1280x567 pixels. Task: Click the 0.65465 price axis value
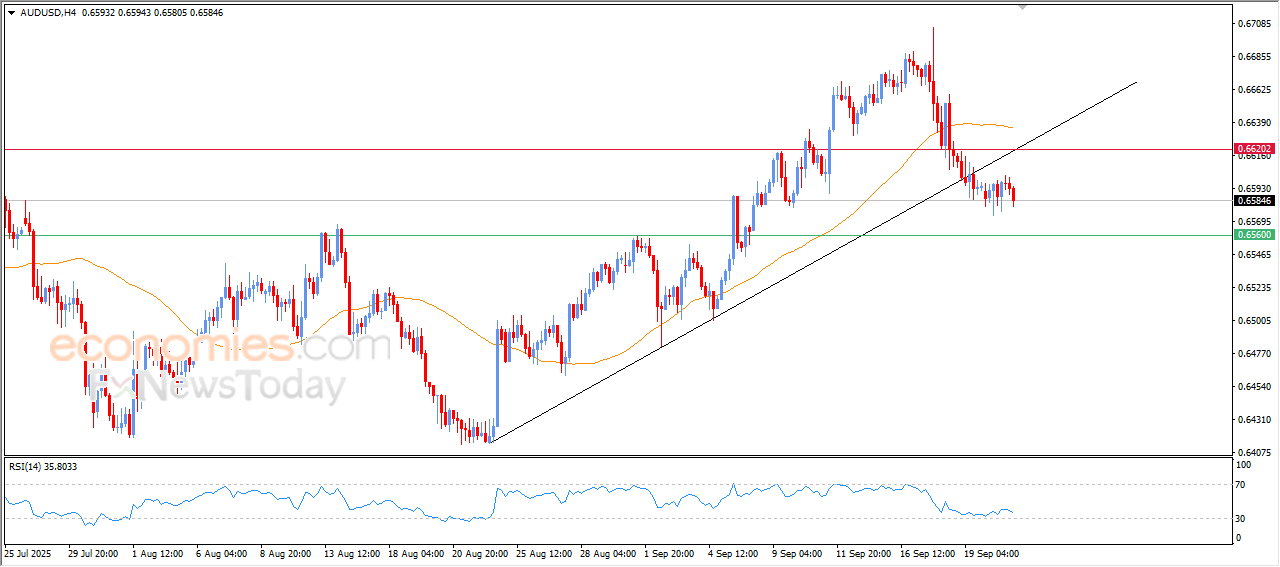(x=1254, y=254)
